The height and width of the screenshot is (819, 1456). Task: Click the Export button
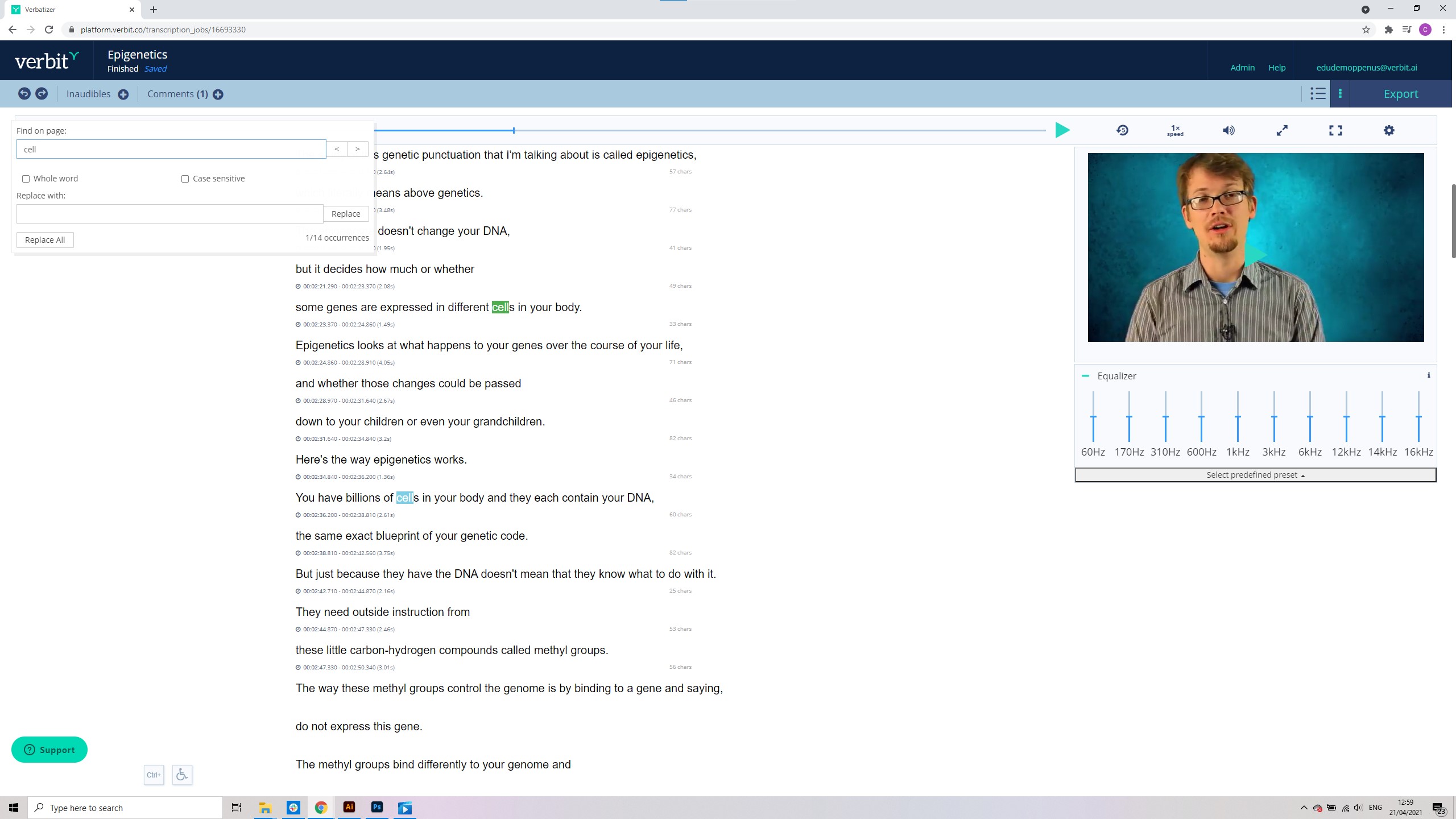[1400, 94]
